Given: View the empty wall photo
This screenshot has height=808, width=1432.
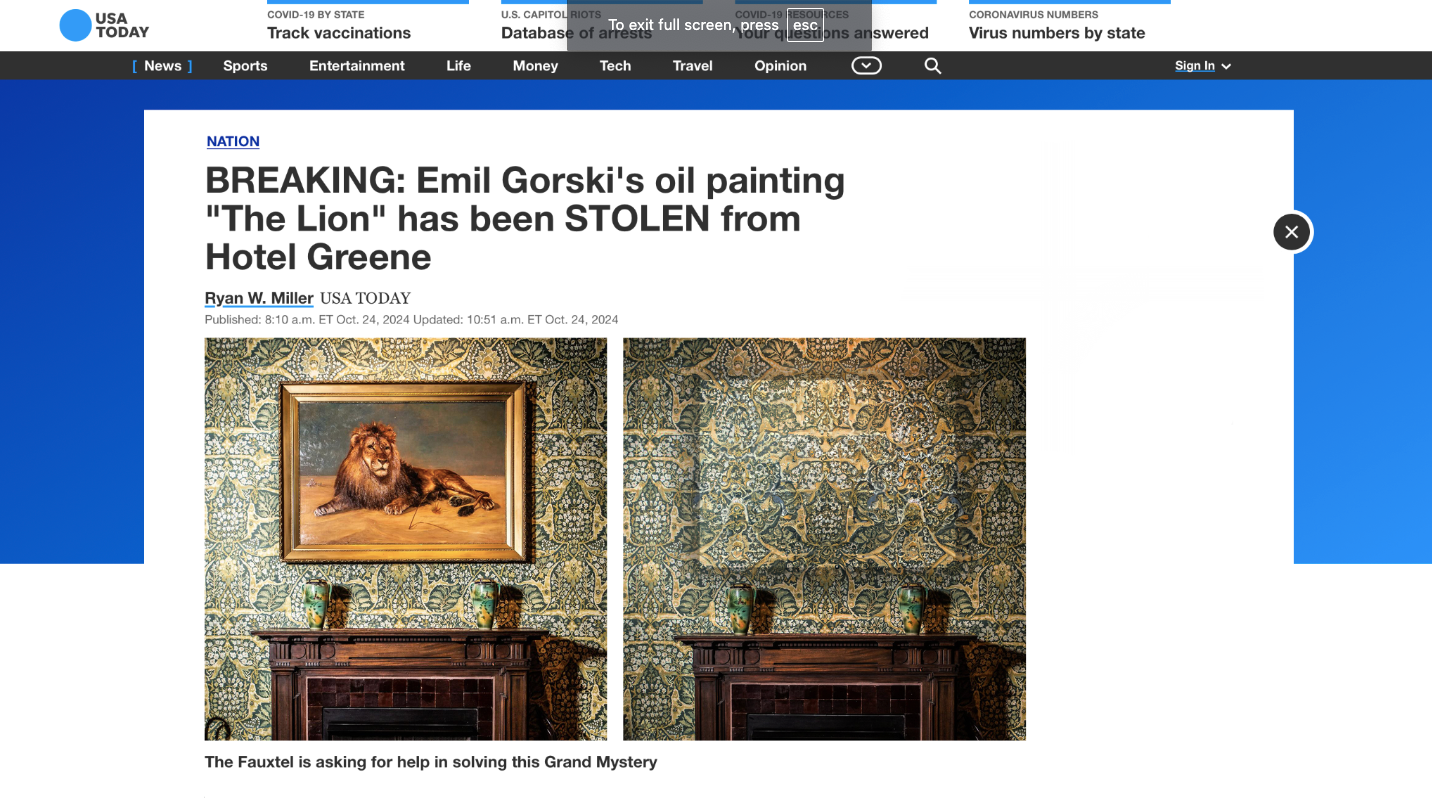Looking at the screenshot, I should 824,539.
